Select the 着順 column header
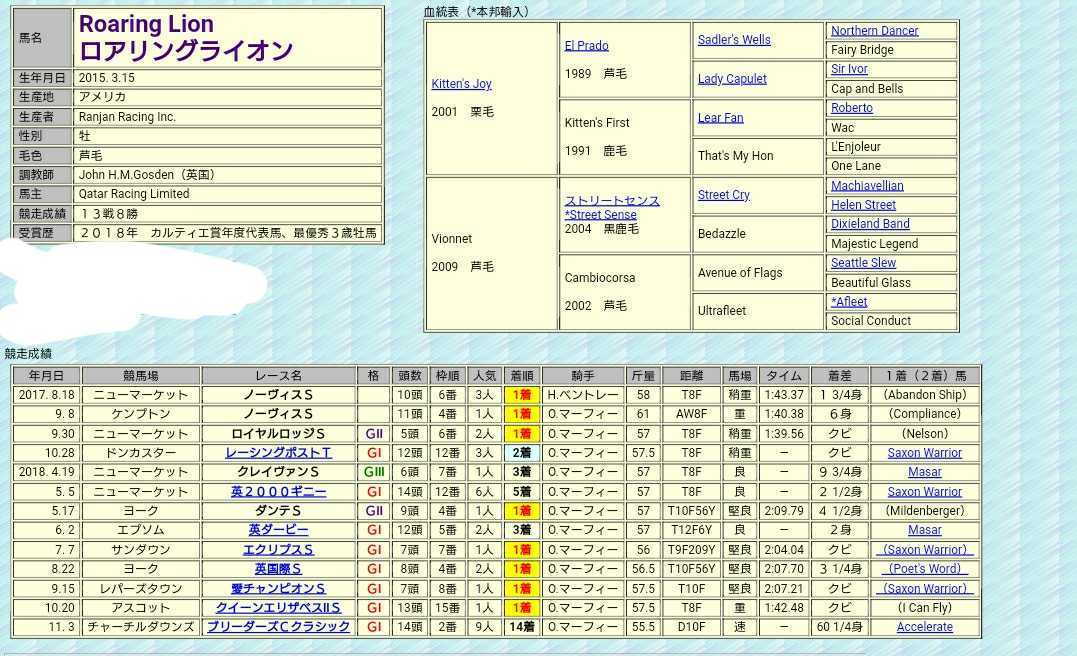This screenshot has width=1077, height=656. coord(521,376)
